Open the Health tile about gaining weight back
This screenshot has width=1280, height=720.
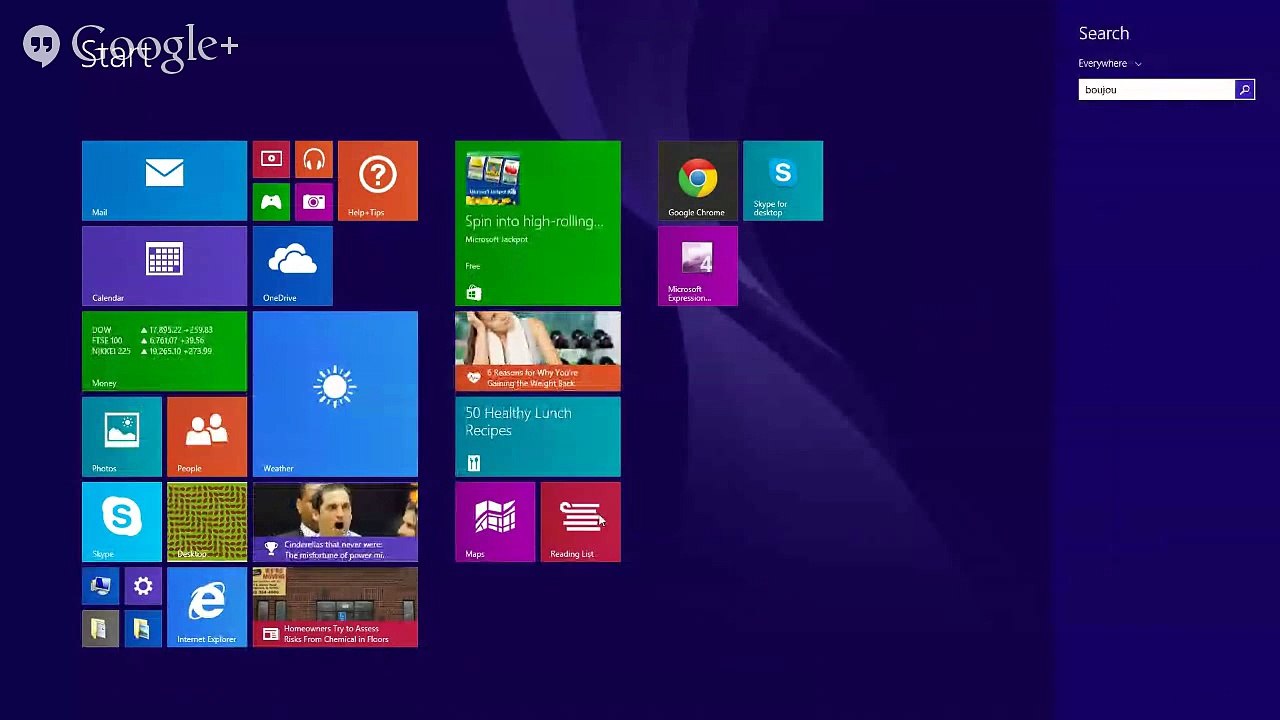[x=538, y=351]
